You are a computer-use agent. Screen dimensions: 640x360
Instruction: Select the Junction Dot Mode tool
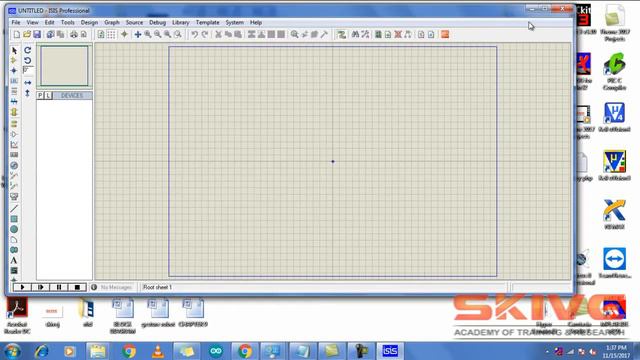[x=14, y=71]
